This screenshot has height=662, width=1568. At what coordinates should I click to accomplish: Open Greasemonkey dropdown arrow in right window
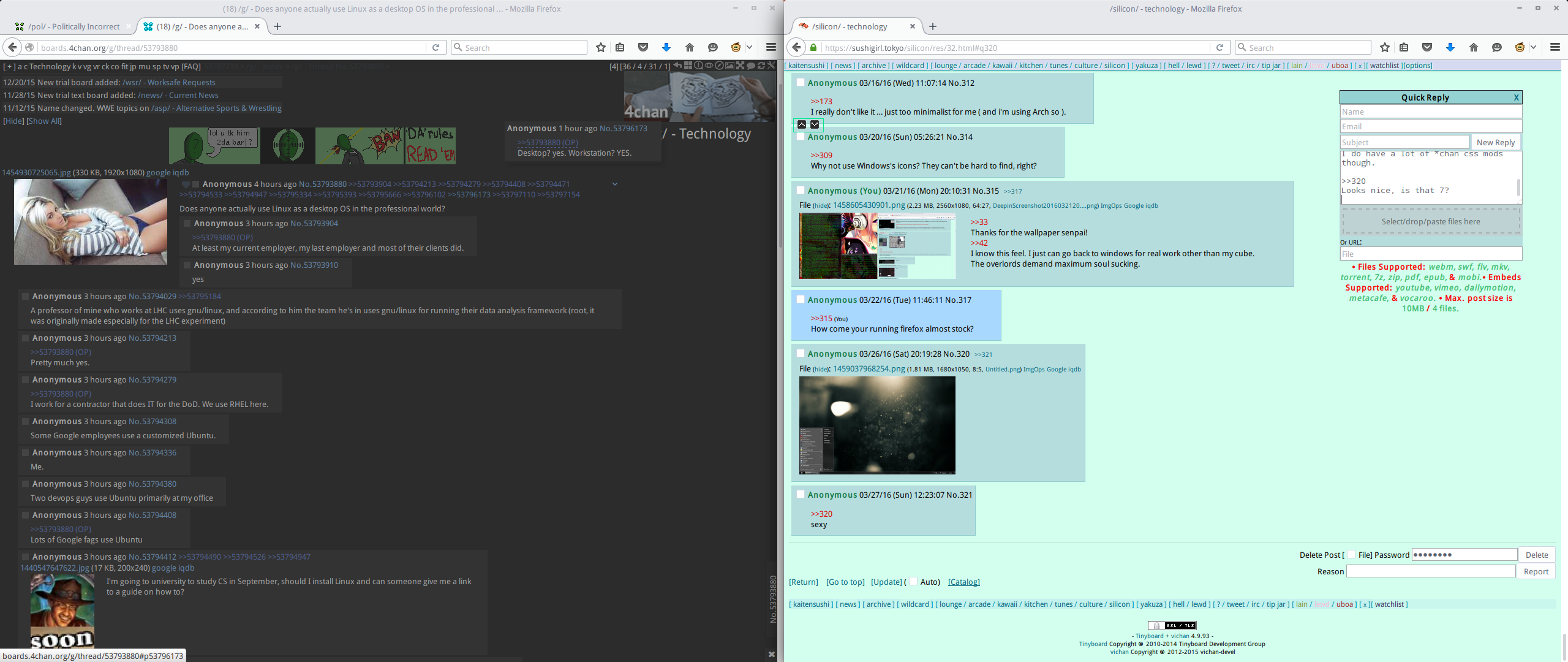[x=1533, y=47]
